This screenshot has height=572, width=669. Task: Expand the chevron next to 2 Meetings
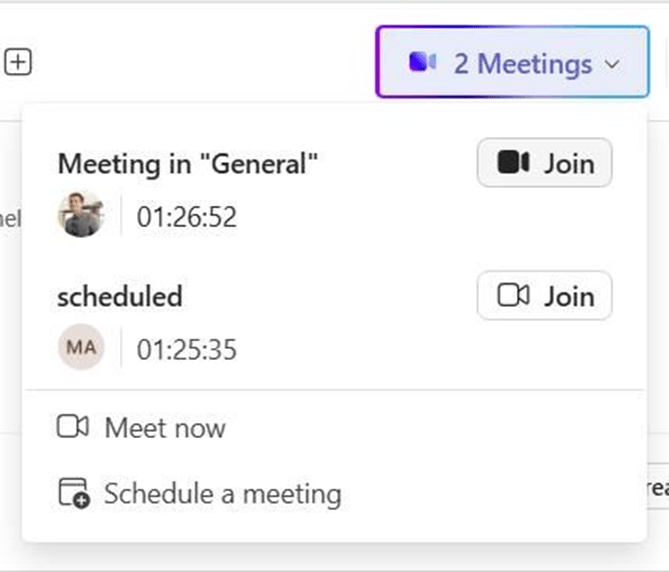612,64
